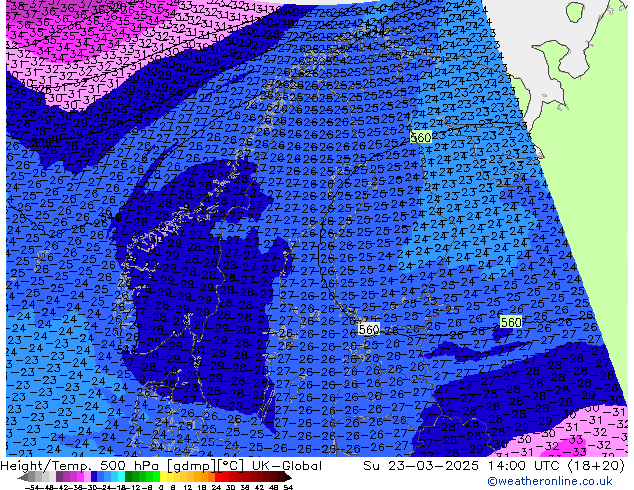
Task: Click the grey left arrow of color scale
Action: [x=23, y=477]
